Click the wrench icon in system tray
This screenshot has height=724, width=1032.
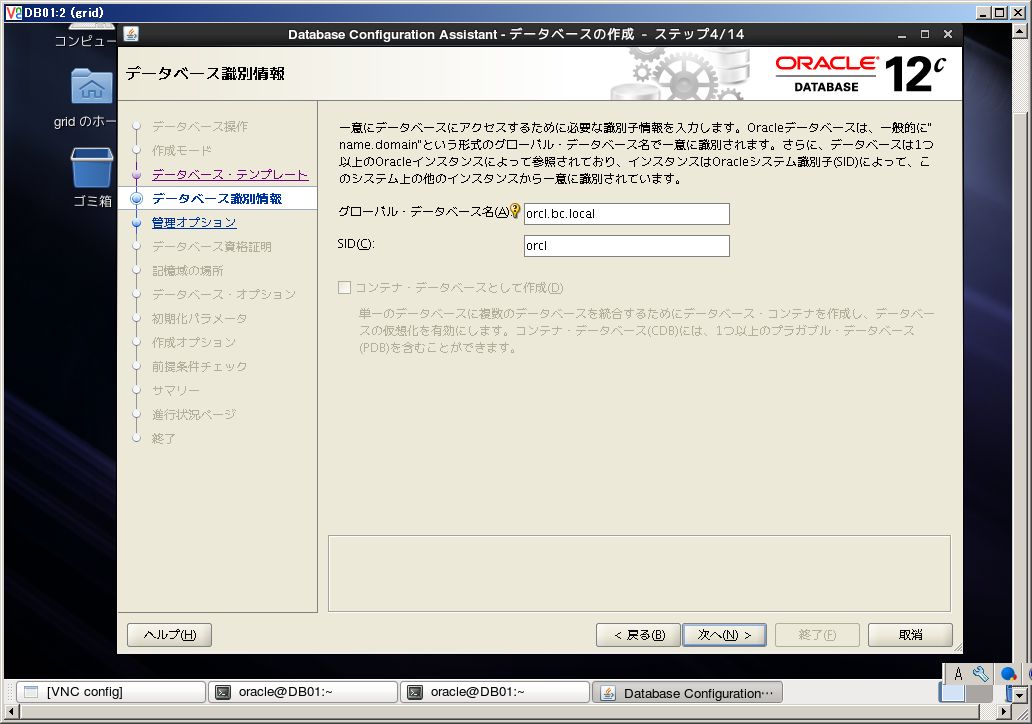981,674
